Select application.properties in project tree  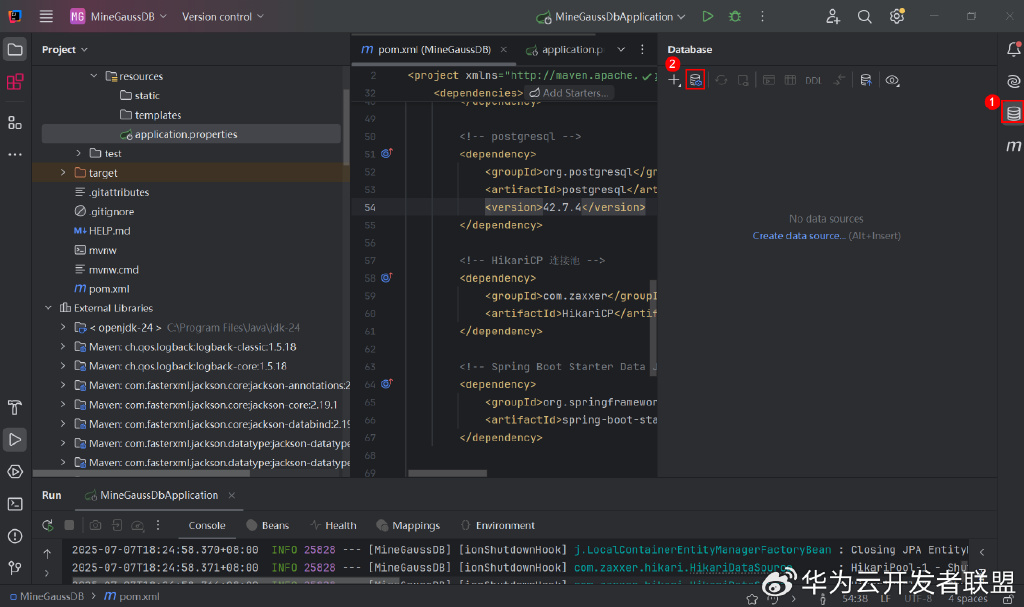point(191,134)
